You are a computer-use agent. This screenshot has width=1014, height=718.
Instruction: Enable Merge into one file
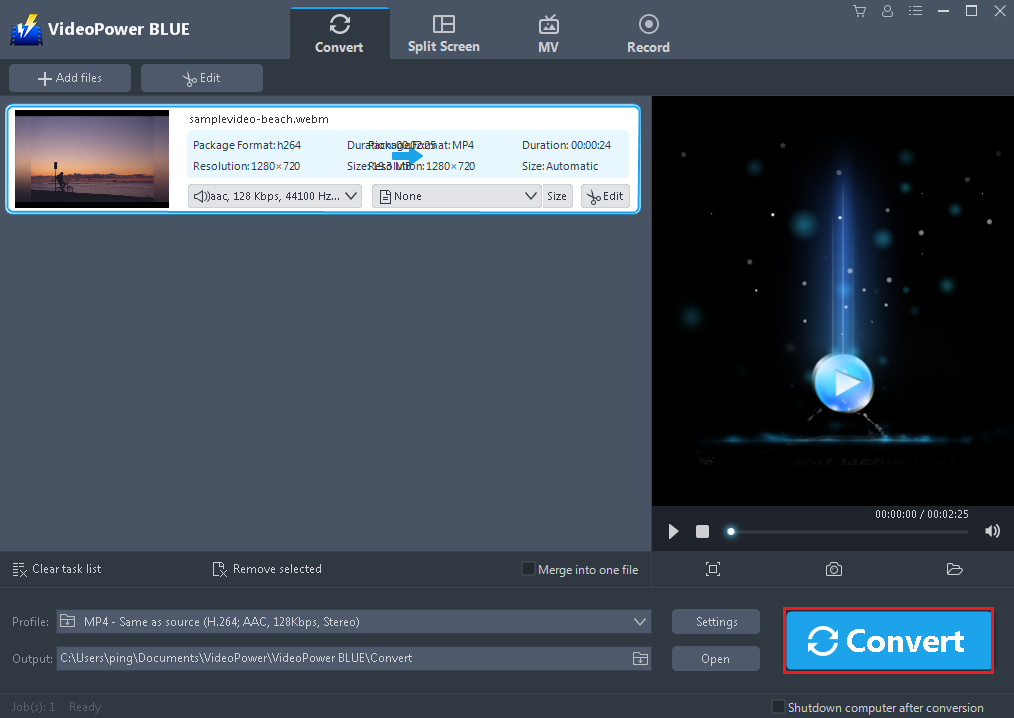527,568
